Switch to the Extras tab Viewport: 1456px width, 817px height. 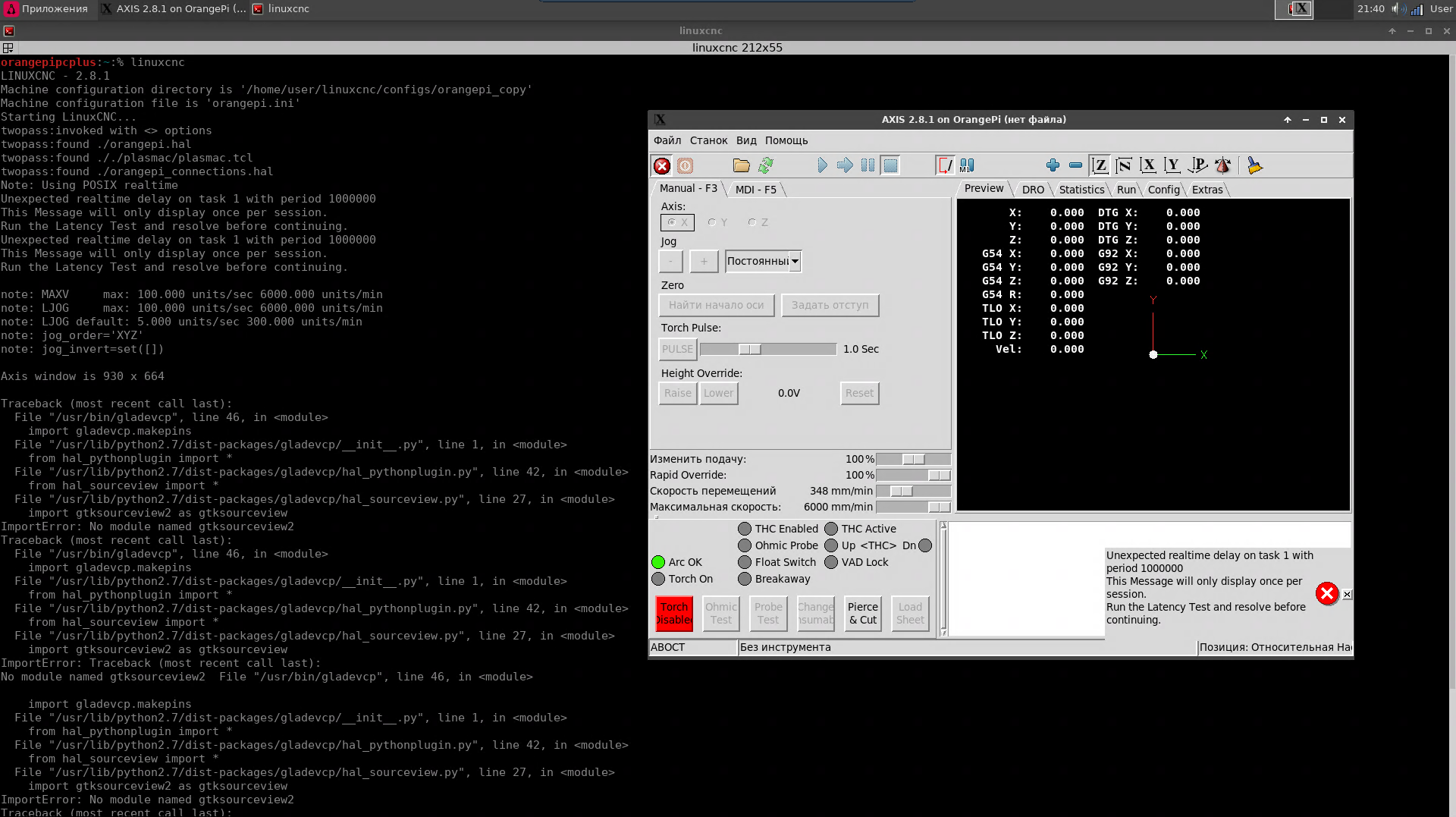pyautogui.click(x=1207, y=190)
